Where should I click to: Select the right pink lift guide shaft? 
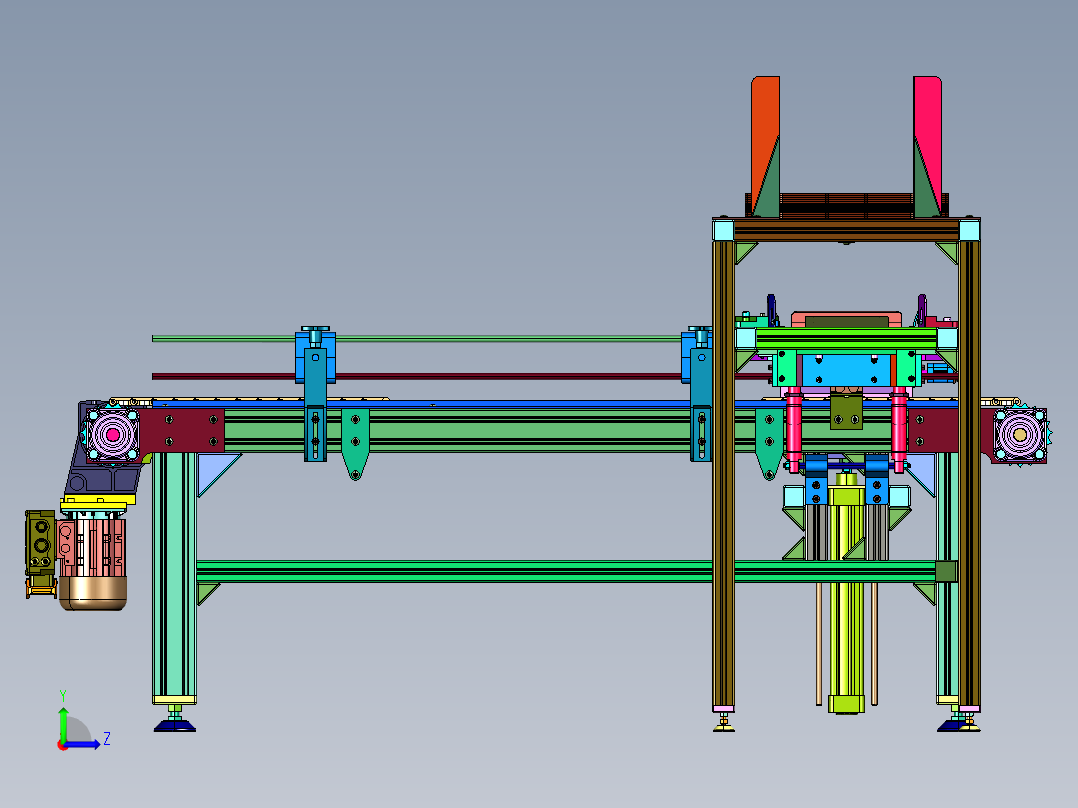899,430
